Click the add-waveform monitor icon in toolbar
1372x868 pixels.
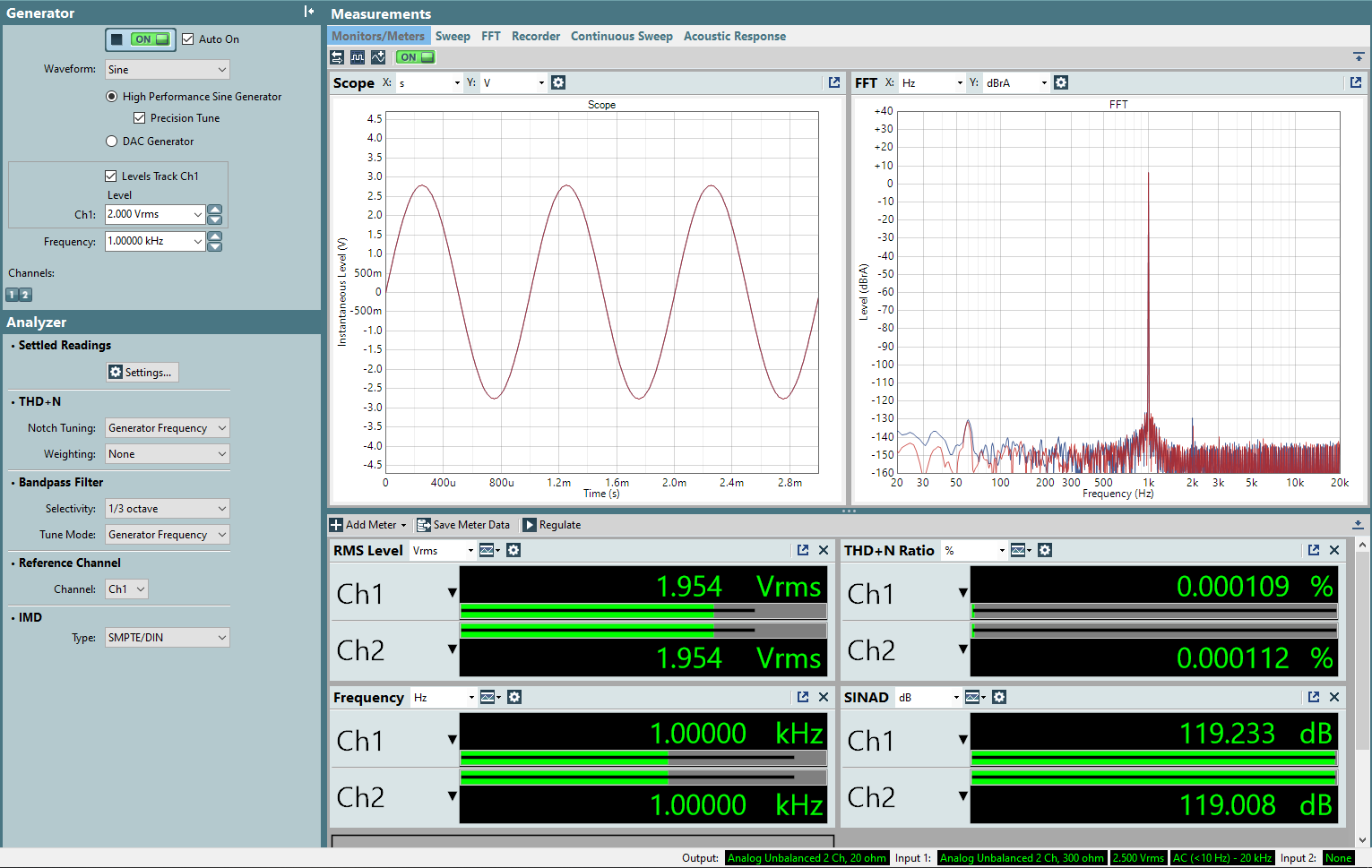point(378,56)
